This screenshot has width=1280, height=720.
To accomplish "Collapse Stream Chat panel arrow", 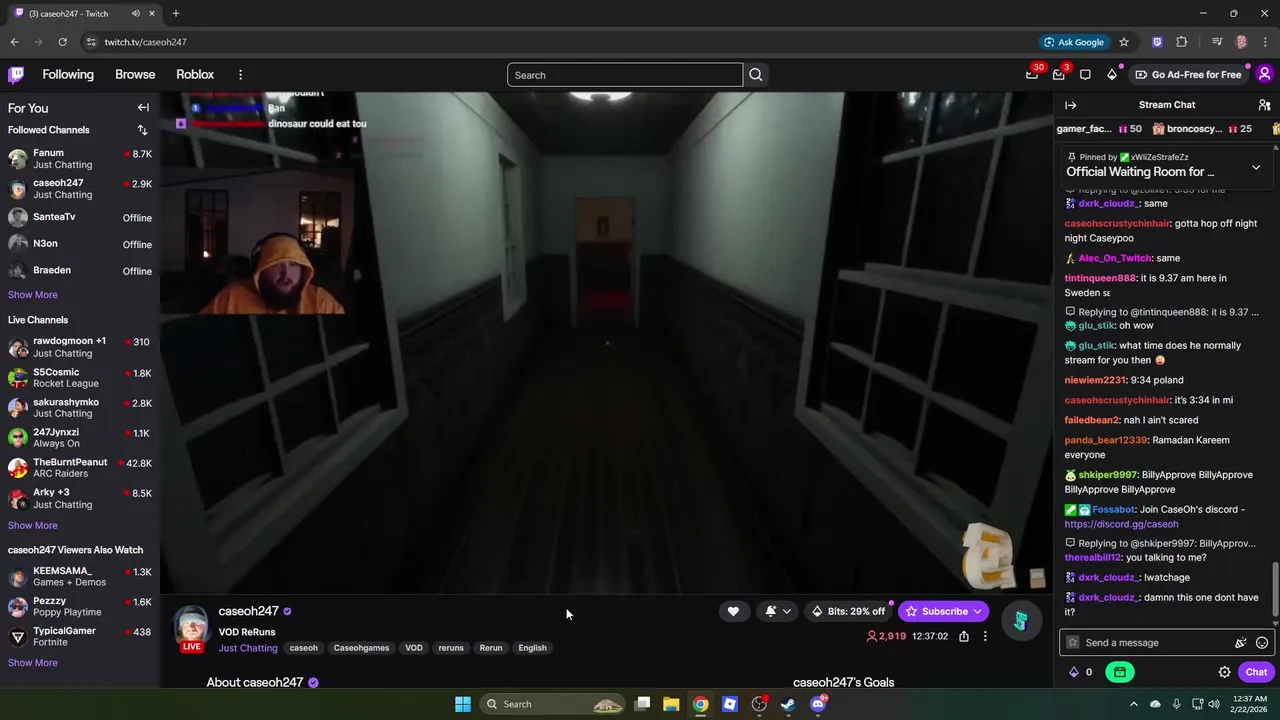I will click(1071, 105).
